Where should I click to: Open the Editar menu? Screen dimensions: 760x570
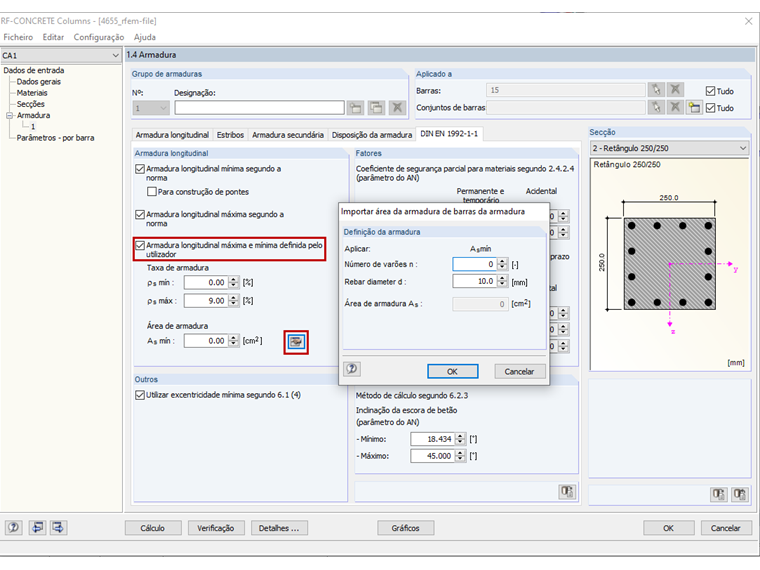[53, 37]
